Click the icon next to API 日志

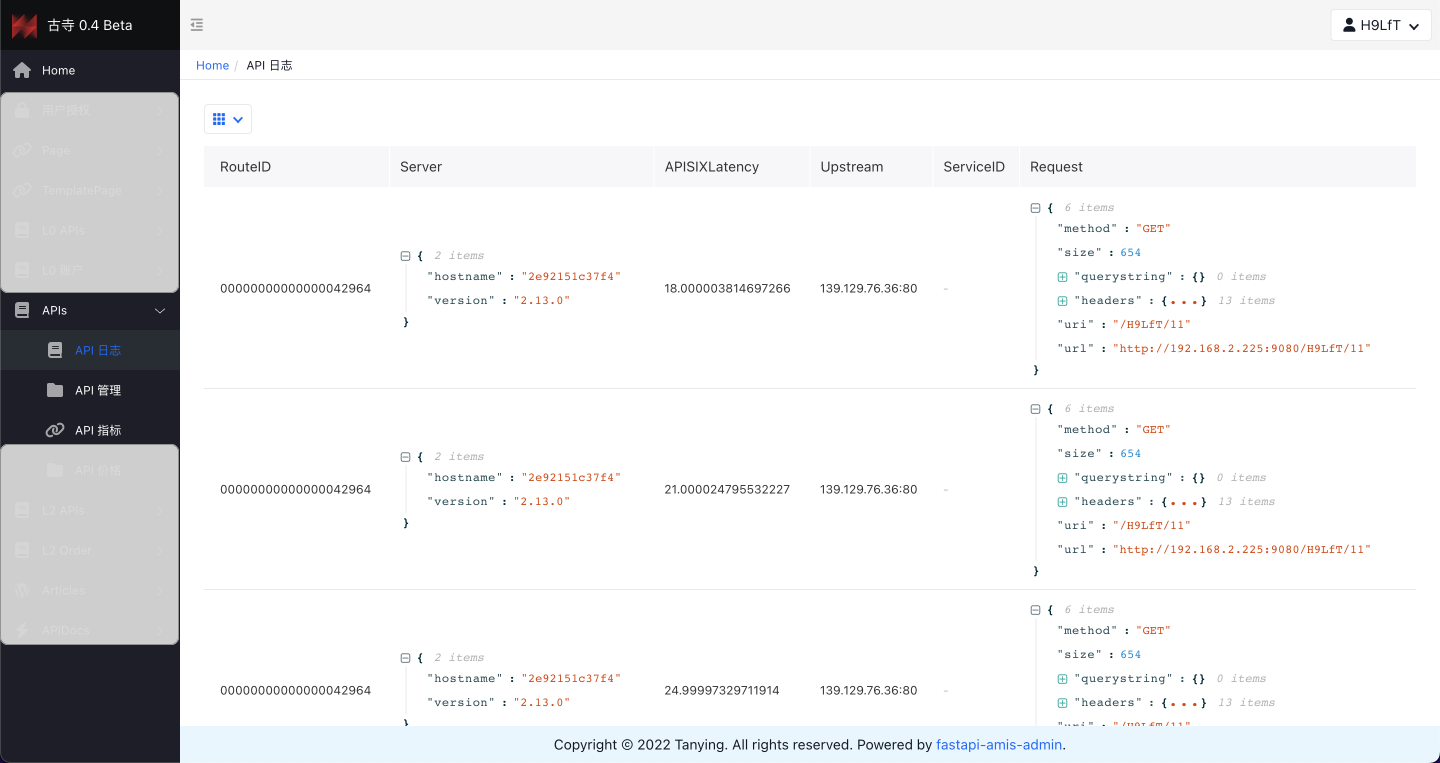point(56,350)
